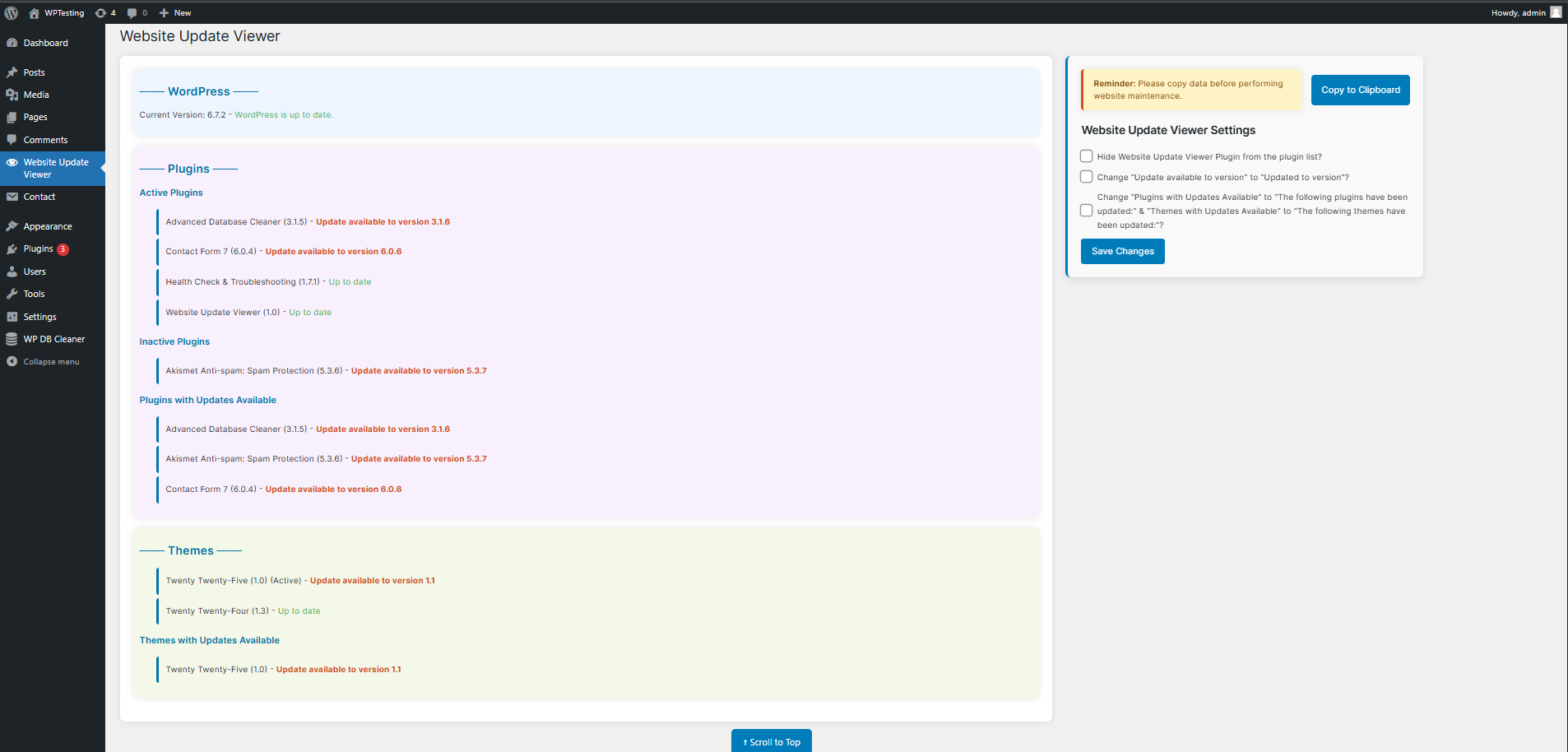Click Twenty Twenty-Four (1.3) theme entry
Viewport: 1568px width, 752px height.
coord(243,611)
